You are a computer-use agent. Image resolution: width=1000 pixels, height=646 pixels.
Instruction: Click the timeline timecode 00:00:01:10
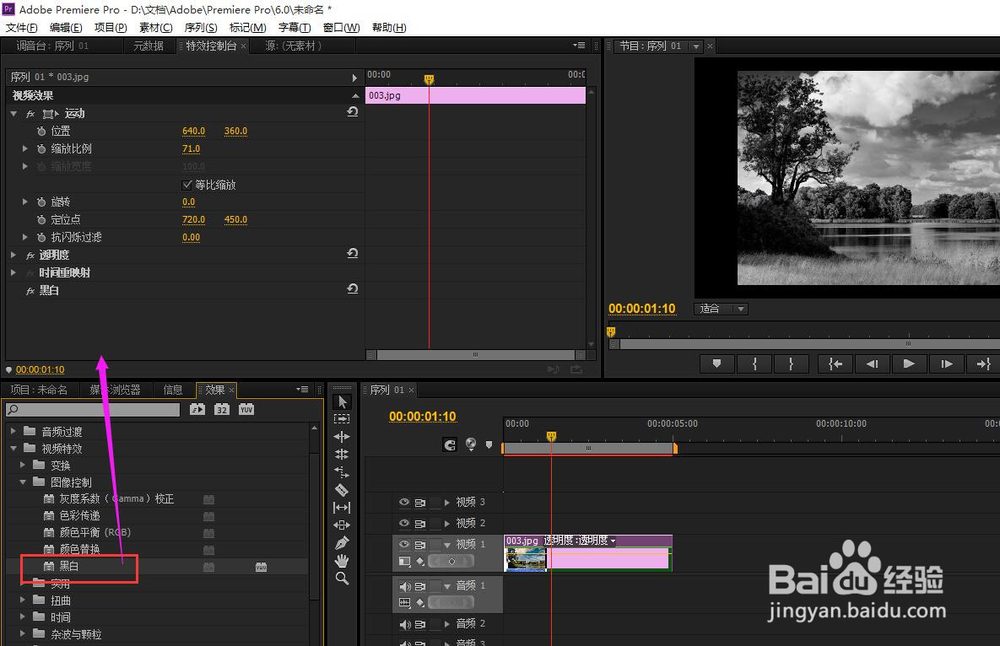click(423, 416)
